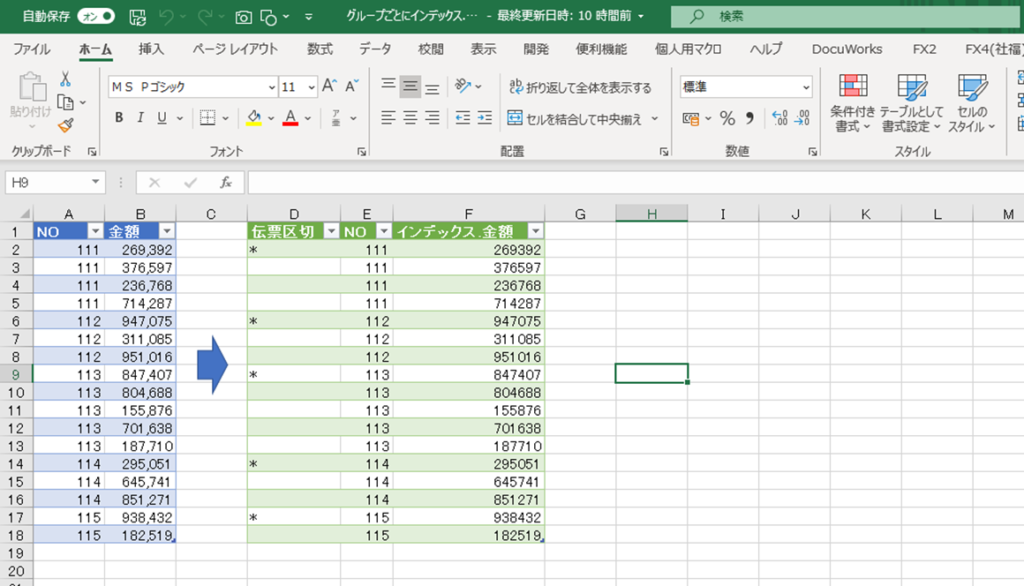Viewport: 1024px width, 586px height.
Task: Open the Quick Access Toolbar customize arrow
Action: point(308,17)
